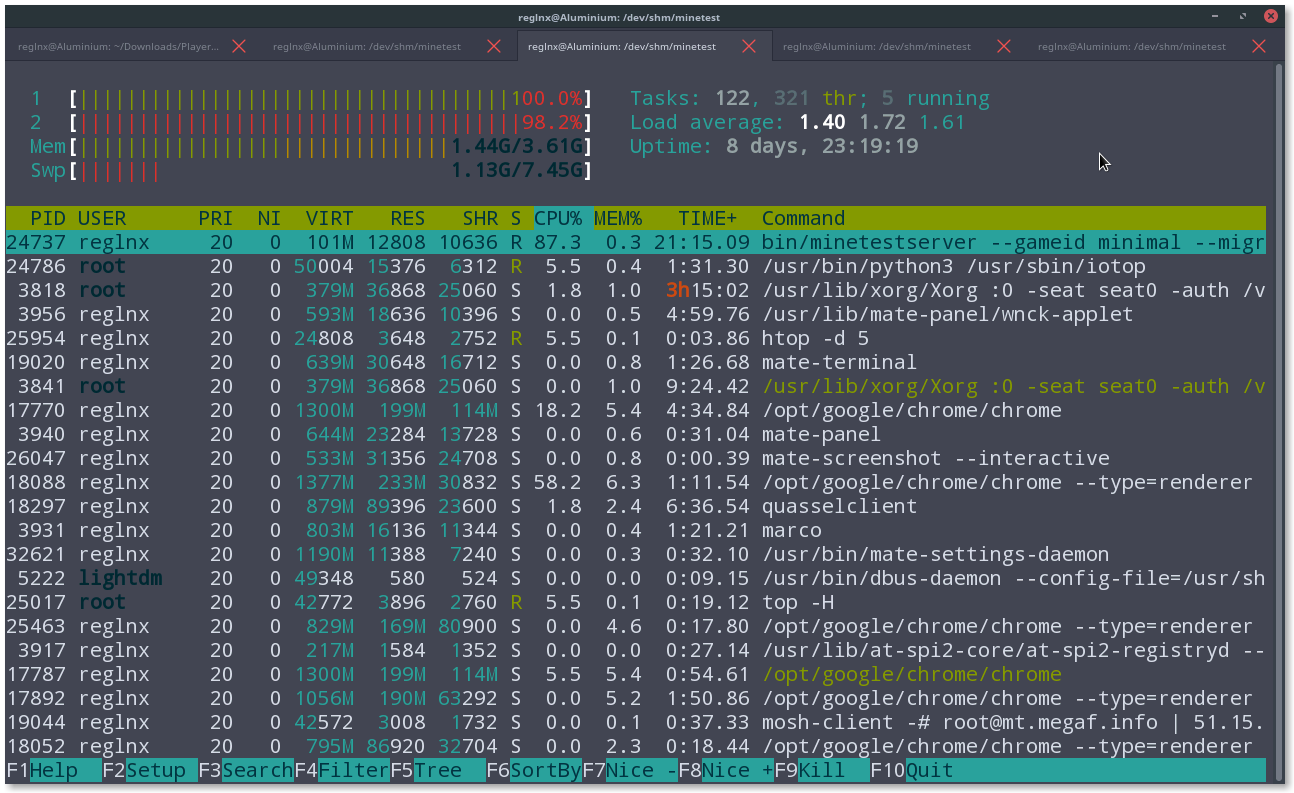Click the Swp usage meter bar
Image resolution: width=1294 pixels, height=793 pixels.
(331, 170)
